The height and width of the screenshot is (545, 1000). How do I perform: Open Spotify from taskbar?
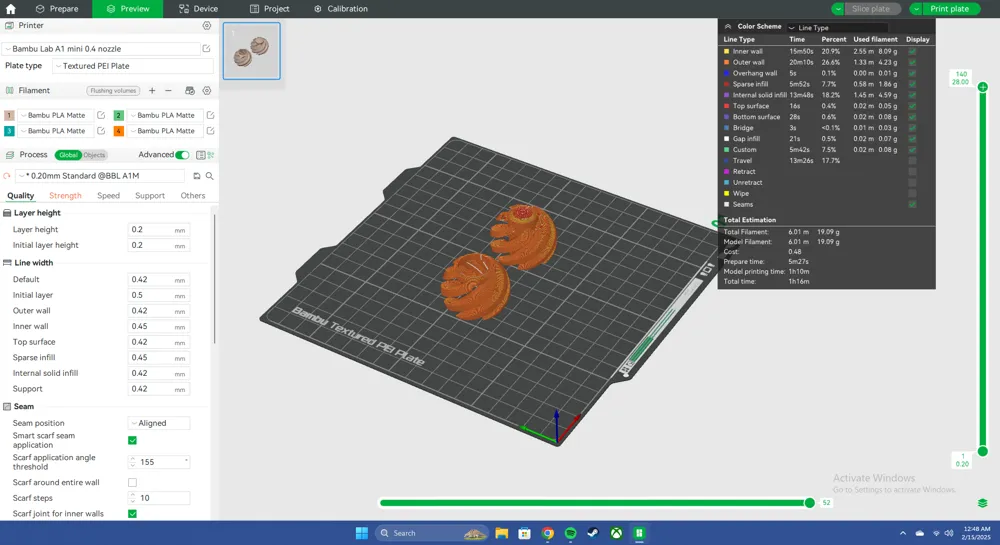point(570,533)
